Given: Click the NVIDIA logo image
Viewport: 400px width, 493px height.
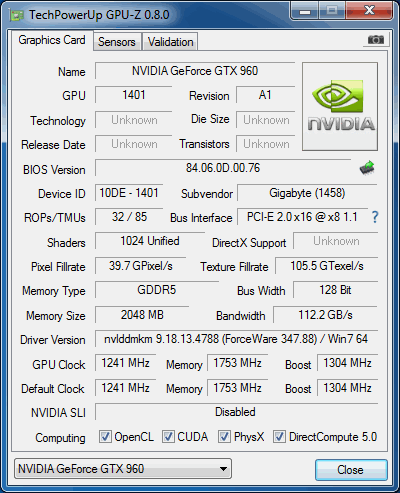Looking at the screenshot, I should (x=340, y=106).
